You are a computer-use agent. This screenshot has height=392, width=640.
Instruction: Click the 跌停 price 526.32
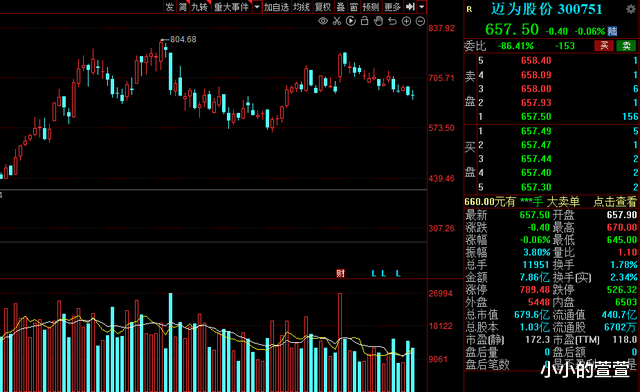[x=622, y=290]
